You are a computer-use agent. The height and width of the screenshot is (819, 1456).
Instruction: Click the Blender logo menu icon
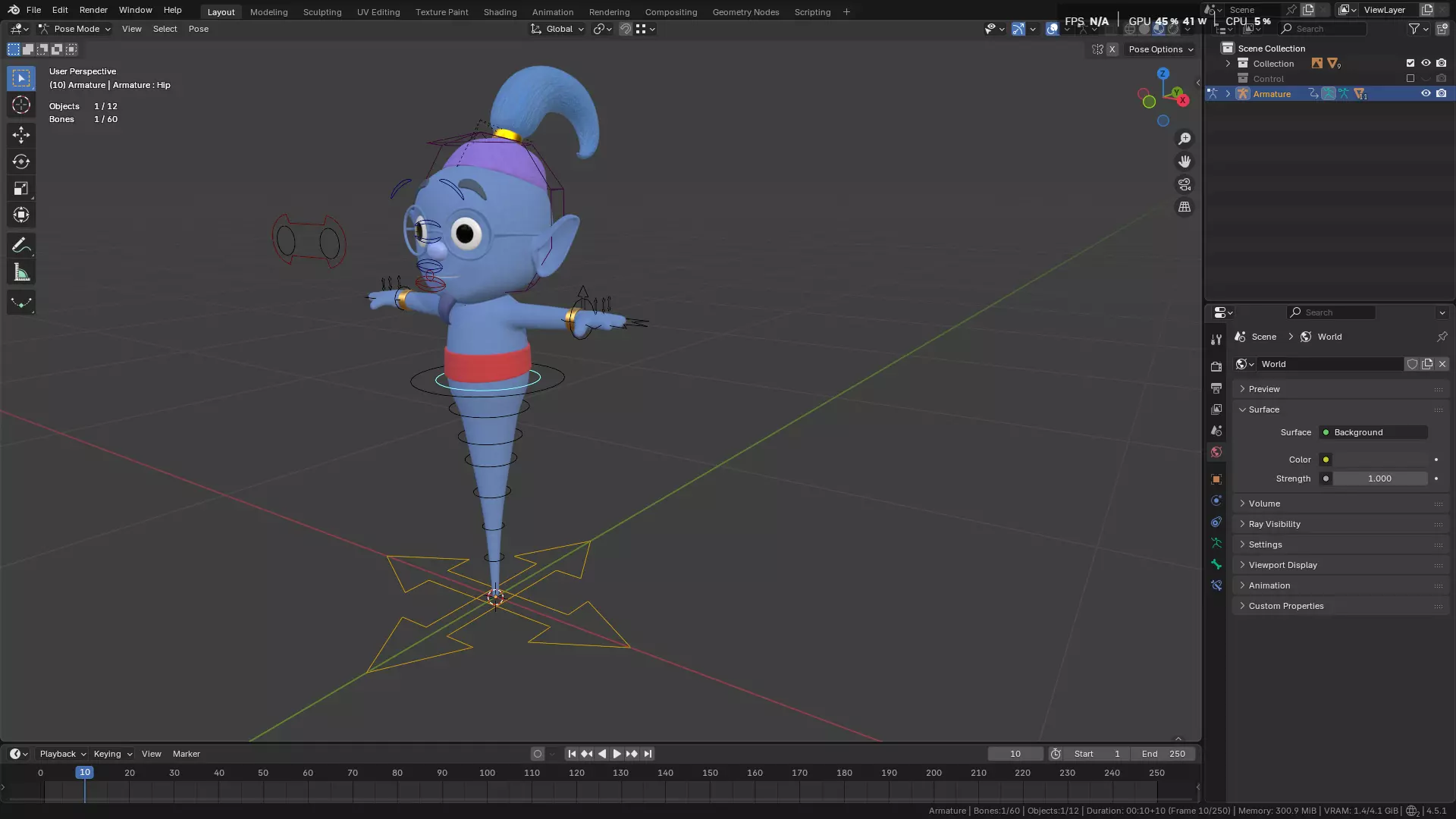coord(14,10)
